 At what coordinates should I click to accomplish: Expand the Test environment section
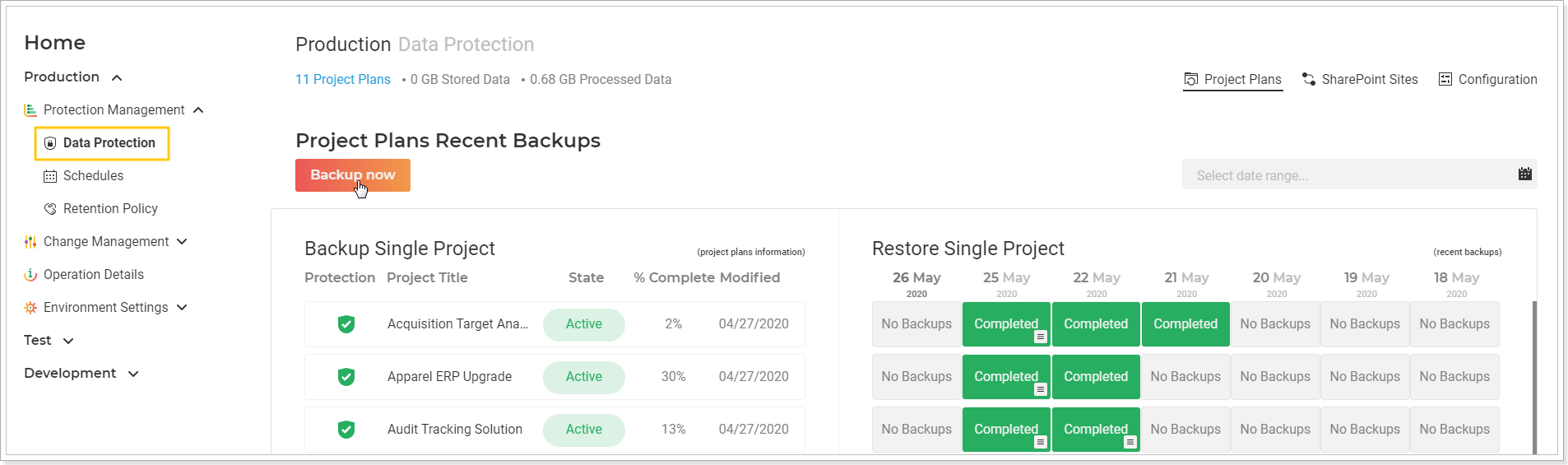pyautogui.click(x=68, y=341)
